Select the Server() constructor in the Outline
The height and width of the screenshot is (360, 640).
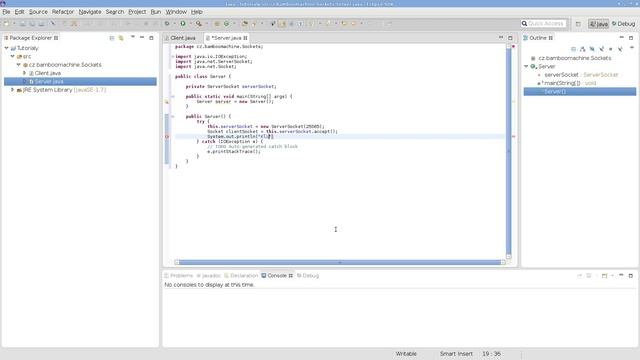580,91
